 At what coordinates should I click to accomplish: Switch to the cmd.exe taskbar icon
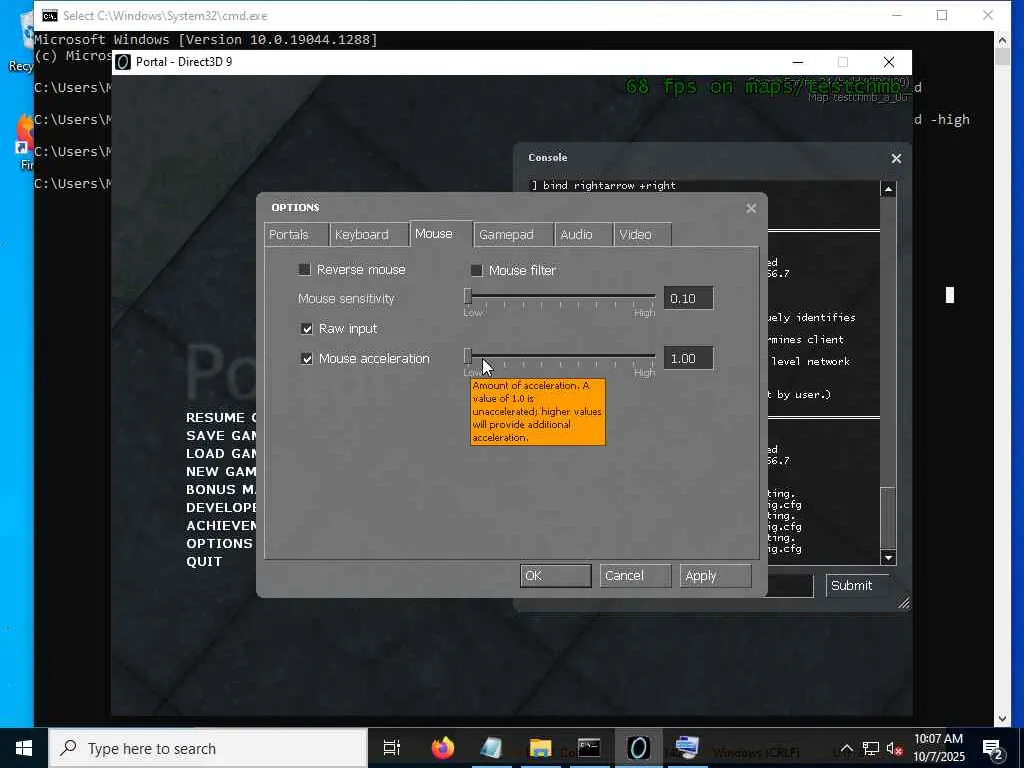tap(589, 748)
